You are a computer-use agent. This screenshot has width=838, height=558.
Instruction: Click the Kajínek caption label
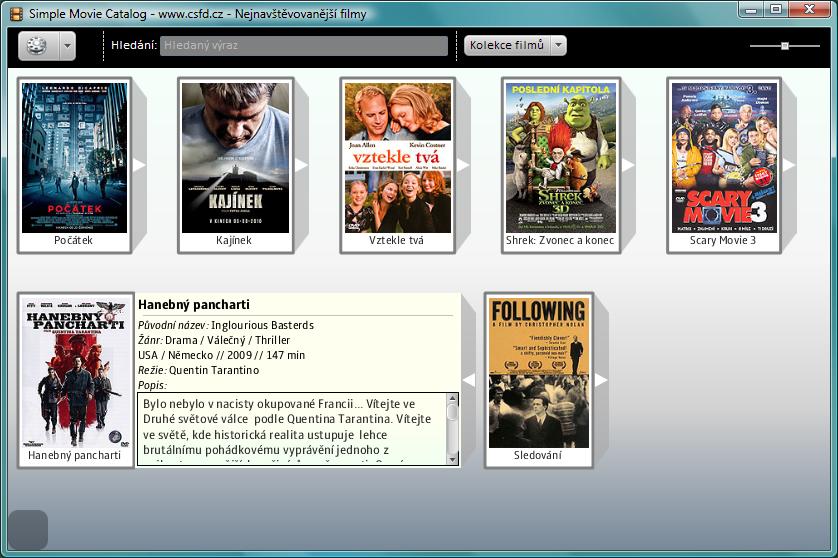(234, 241)
